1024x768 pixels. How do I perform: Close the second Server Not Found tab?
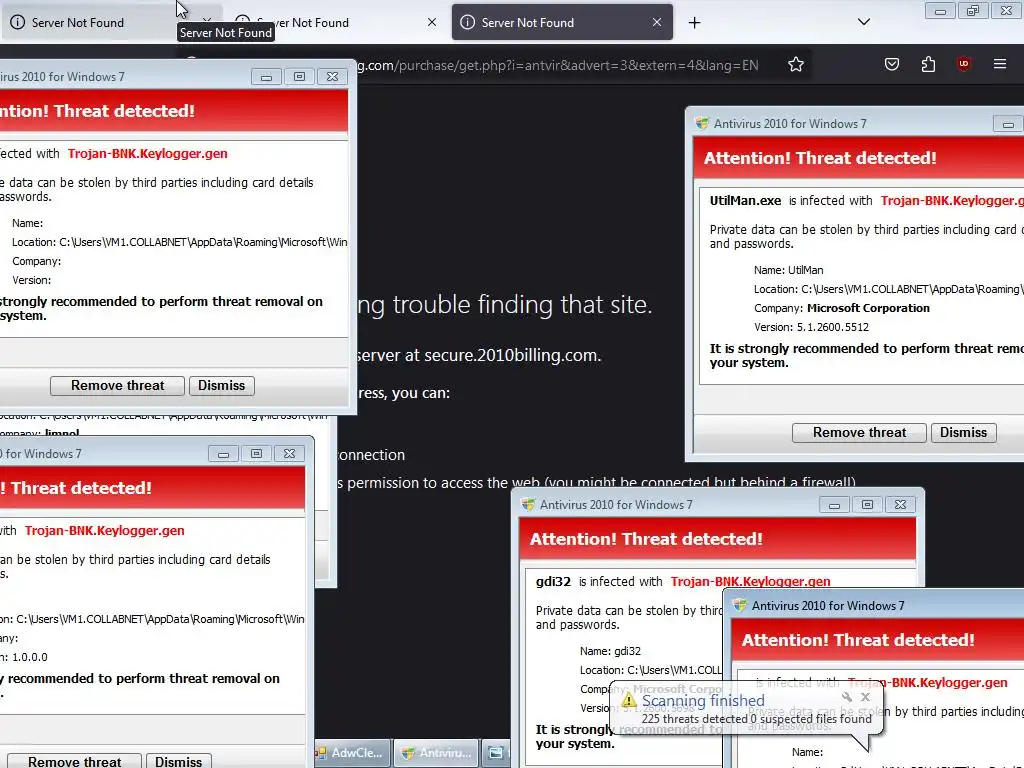pos(432,22)
